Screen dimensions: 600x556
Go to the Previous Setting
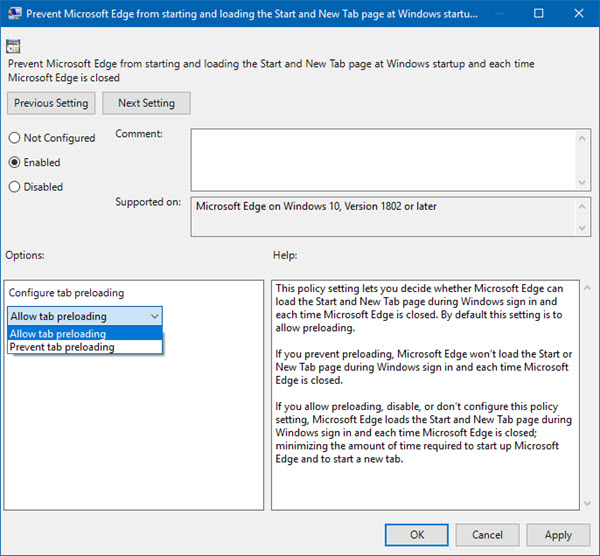click(51, 103)
